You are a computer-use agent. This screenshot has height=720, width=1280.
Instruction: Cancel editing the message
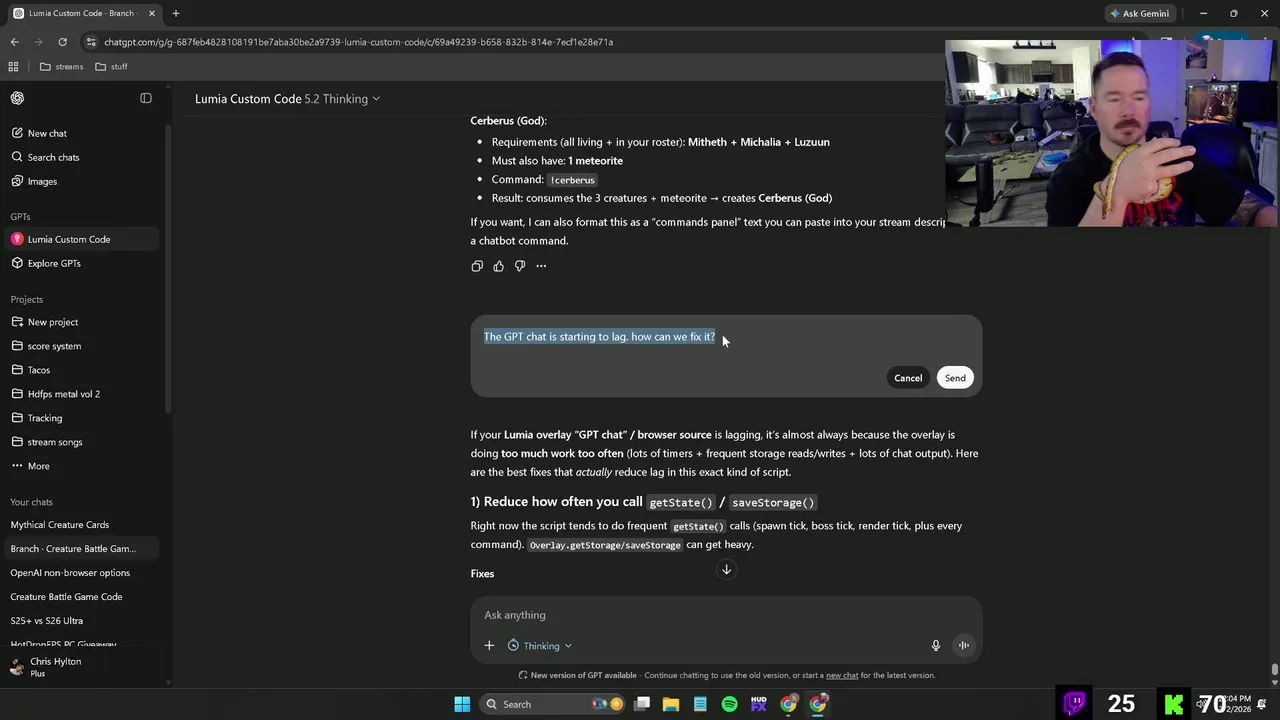click(908, 378)
